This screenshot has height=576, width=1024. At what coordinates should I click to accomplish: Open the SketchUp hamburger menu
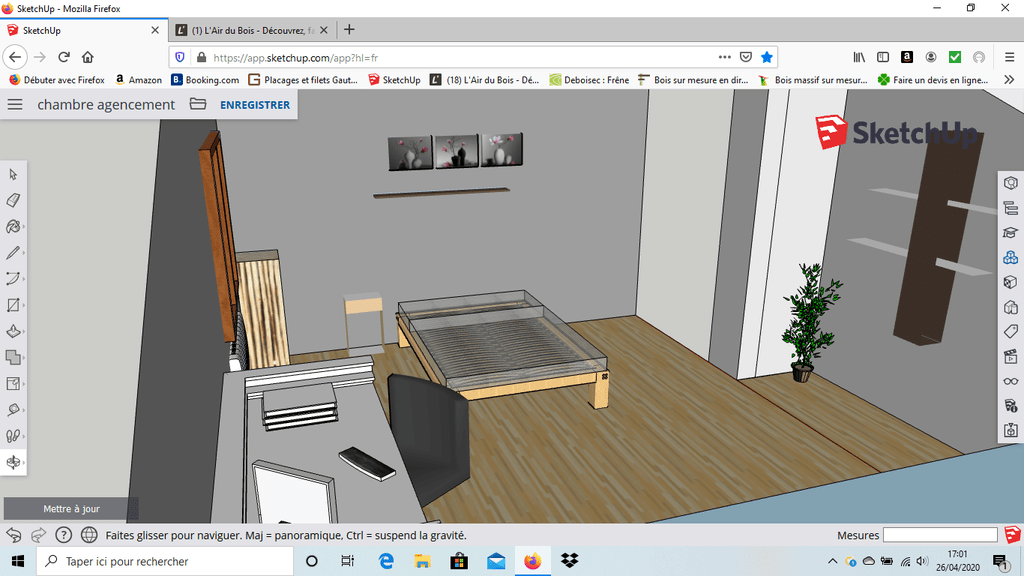pos(15,104)
